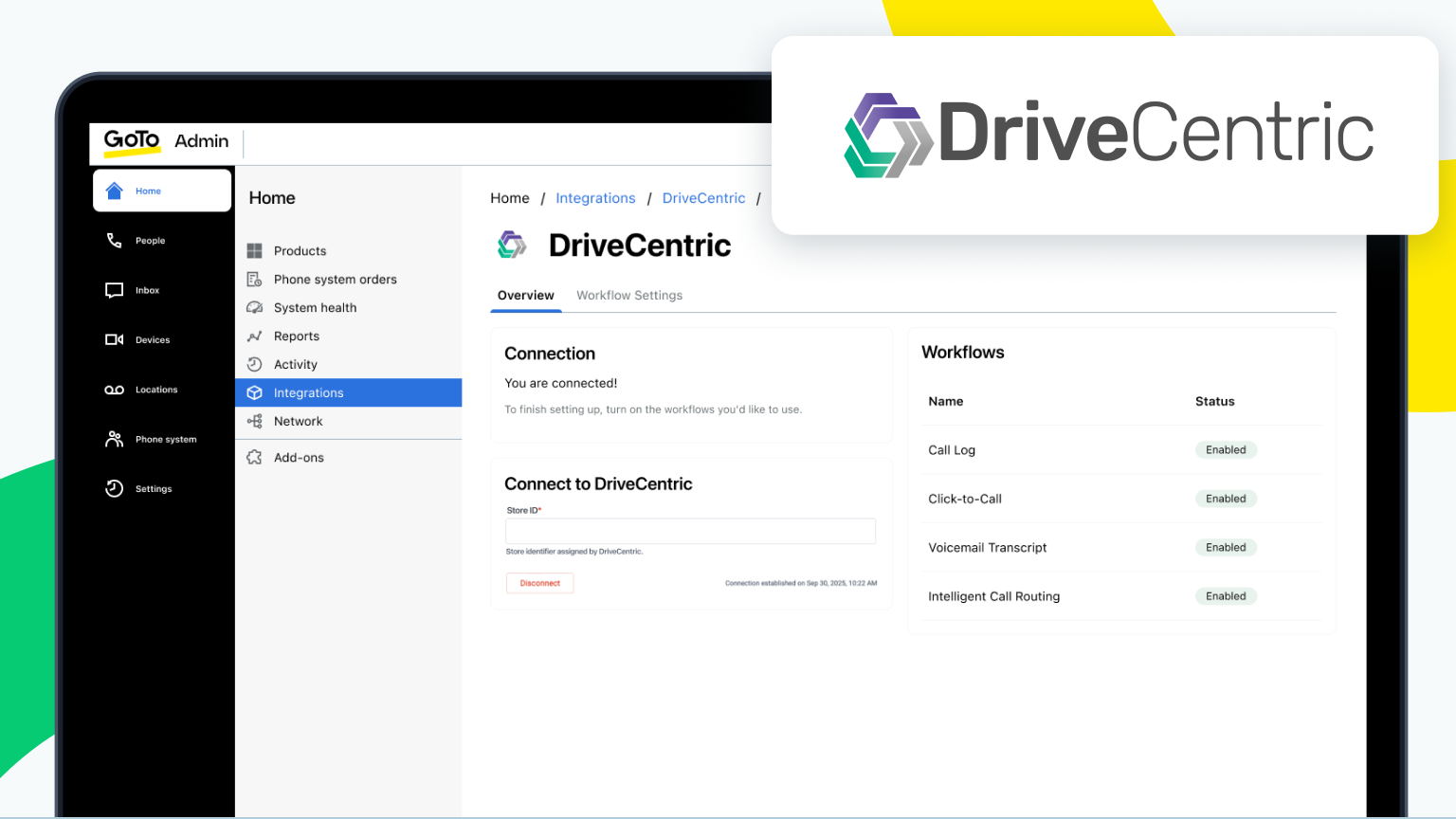Screen dimensions: 1456x819
Task: Click the Products grid icon
Action: tap(254, 251)
